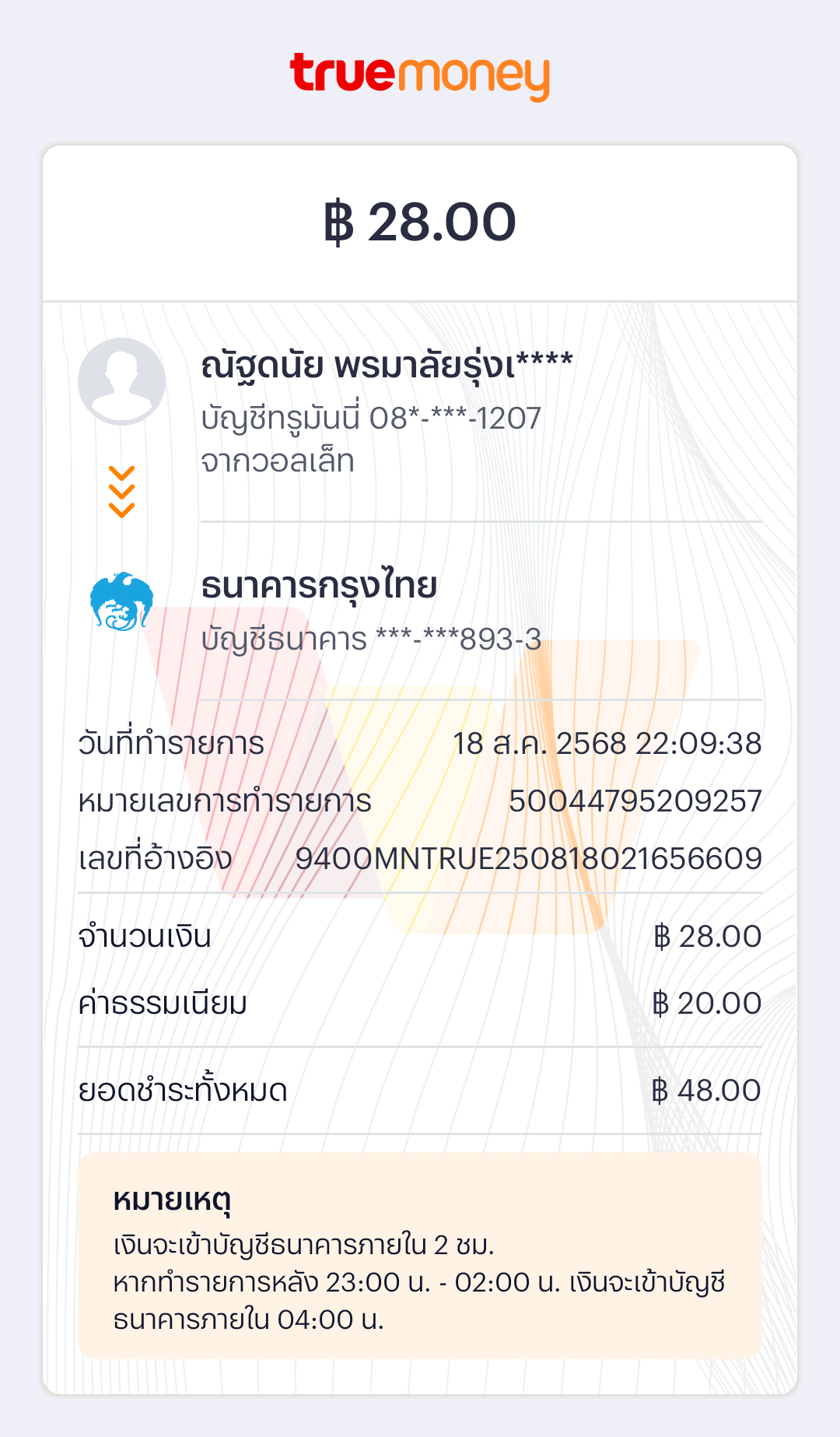840x1437 pixels.
Task: Select reference number 9400MNTRUE250818021656609
Action: [x=528, y=859]
